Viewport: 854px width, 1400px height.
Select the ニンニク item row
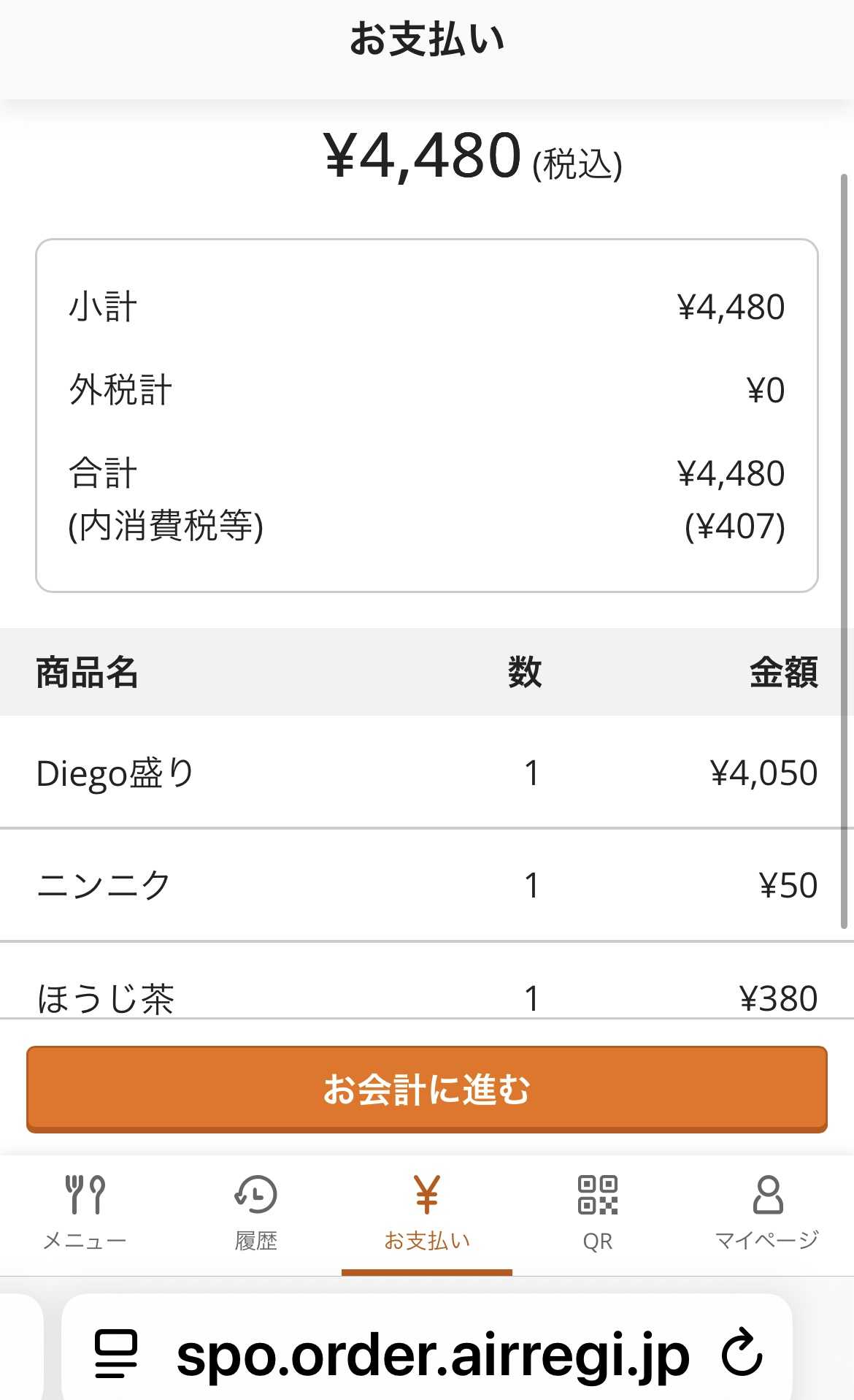[x=427, y=885]
